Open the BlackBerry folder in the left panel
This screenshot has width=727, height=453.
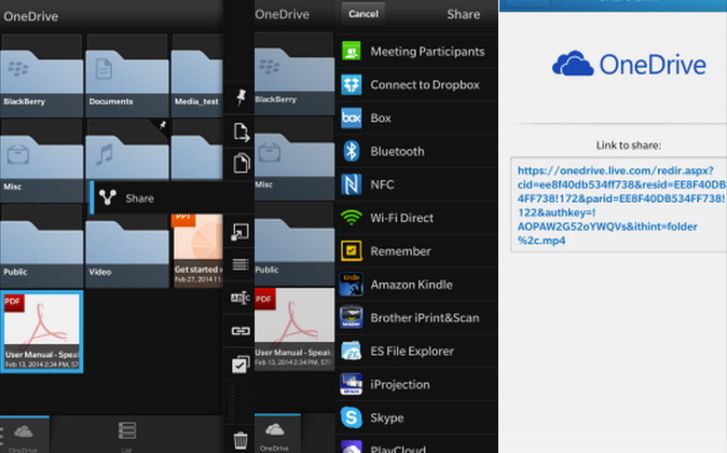[x=42, y=72]
